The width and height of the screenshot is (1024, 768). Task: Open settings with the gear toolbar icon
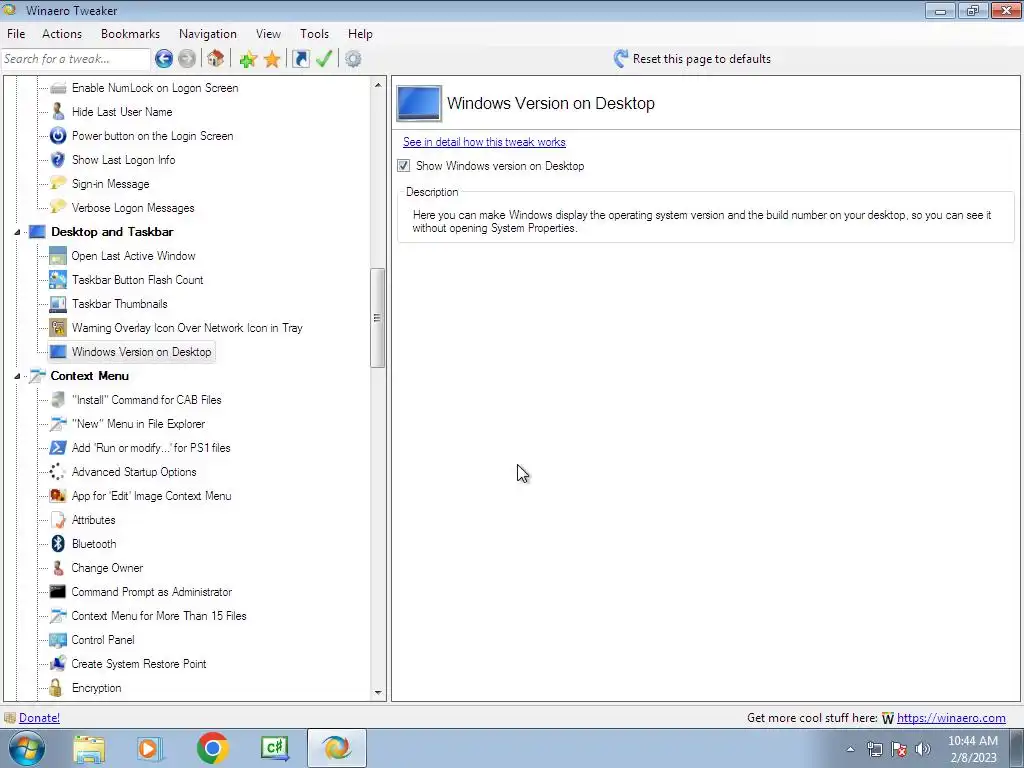coord(353,59)
